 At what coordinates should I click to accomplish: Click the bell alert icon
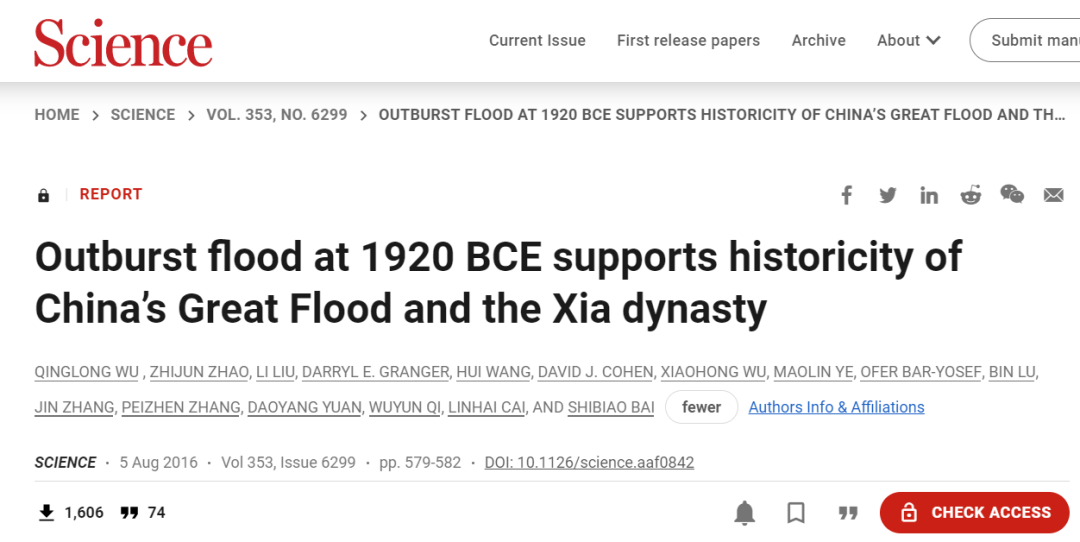tap(745, 512)
